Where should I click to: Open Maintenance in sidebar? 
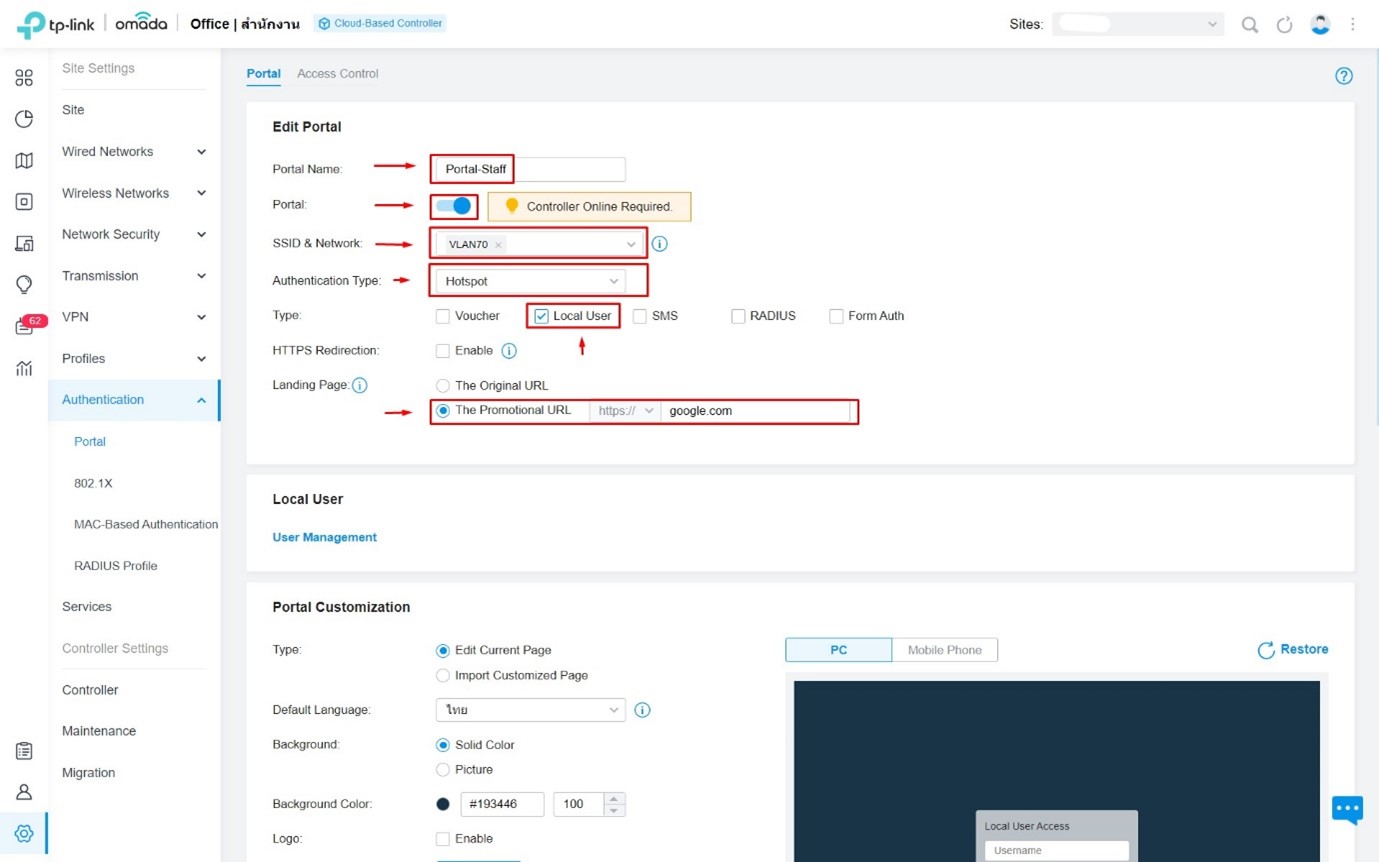click(99, 731)
